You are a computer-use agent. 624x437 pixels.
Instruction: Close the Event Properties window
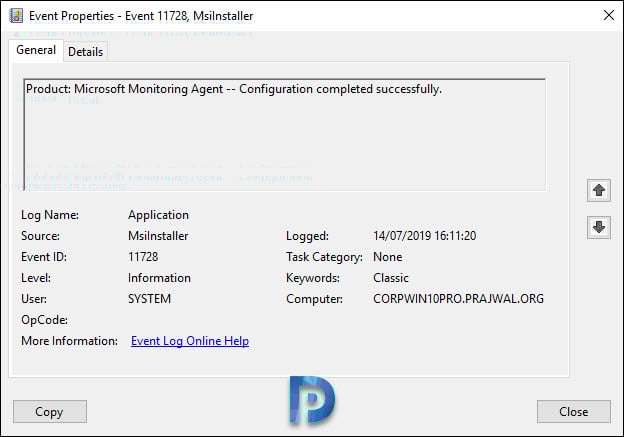(608, 16)
